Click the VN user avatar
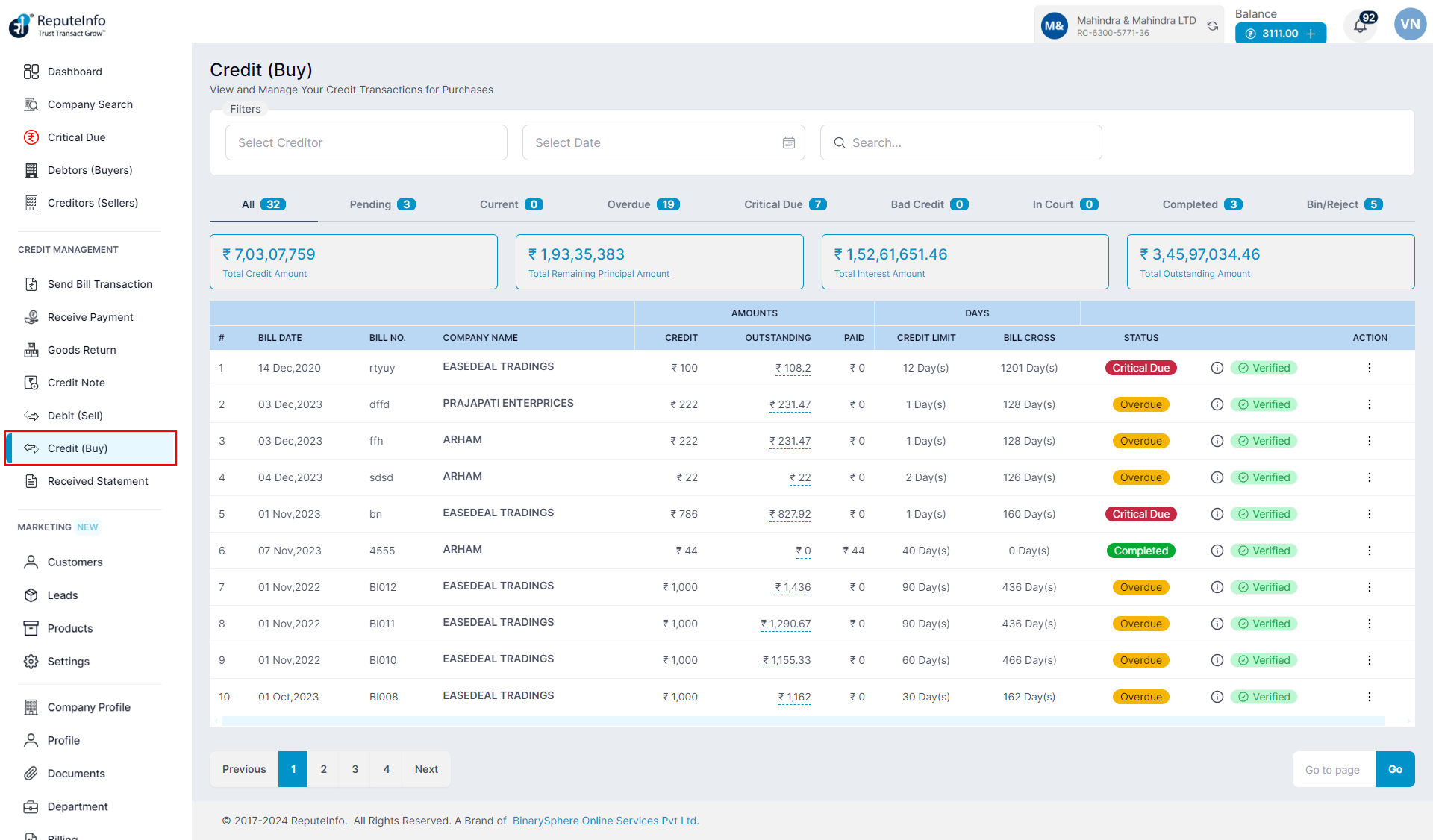 (1409, 25)
